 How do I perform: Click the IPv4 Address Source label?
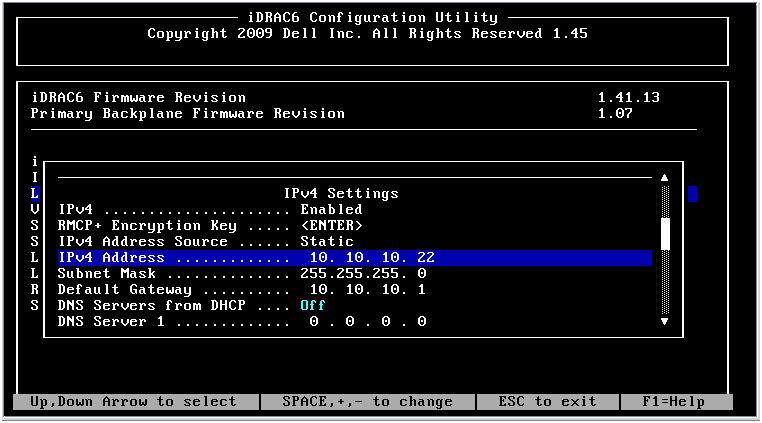pos(143,242)
